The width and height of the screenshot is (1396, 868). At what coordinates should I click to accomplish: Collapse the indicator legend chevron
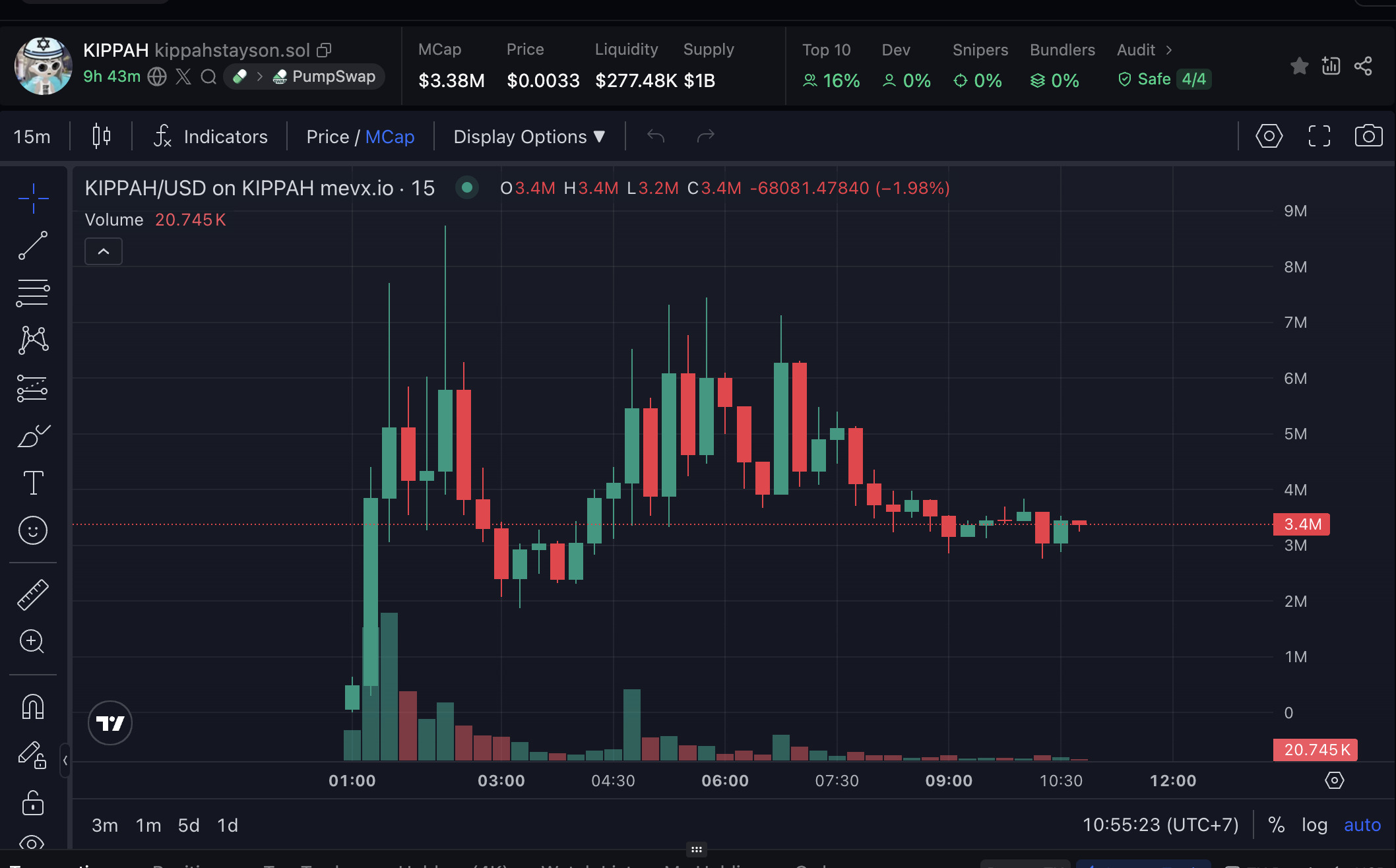(104, 251)
